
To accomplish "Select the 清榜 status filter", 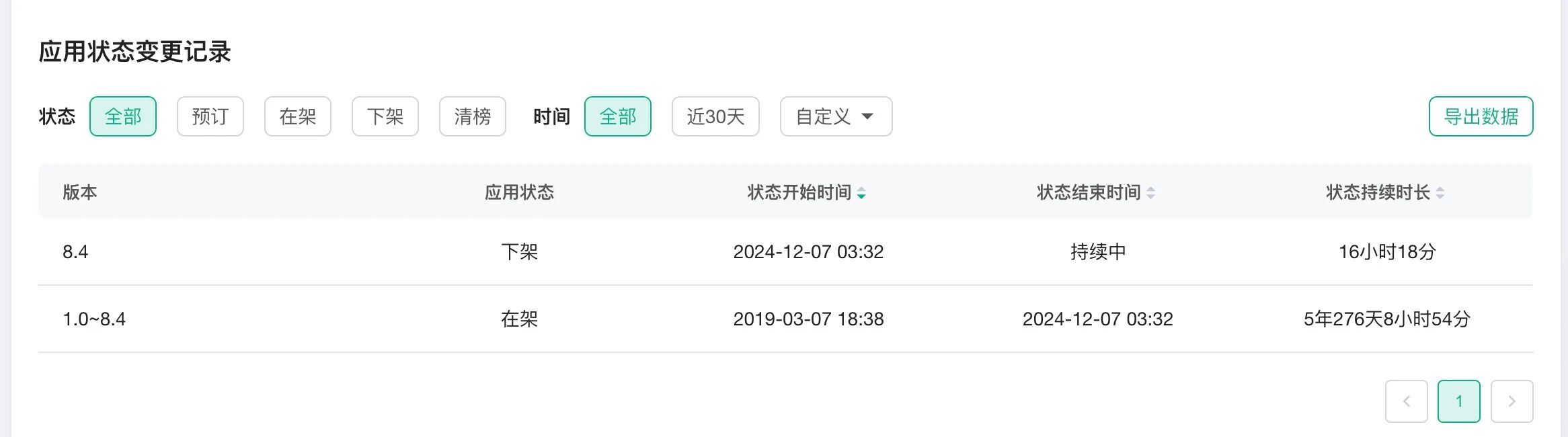I will 472,116.
